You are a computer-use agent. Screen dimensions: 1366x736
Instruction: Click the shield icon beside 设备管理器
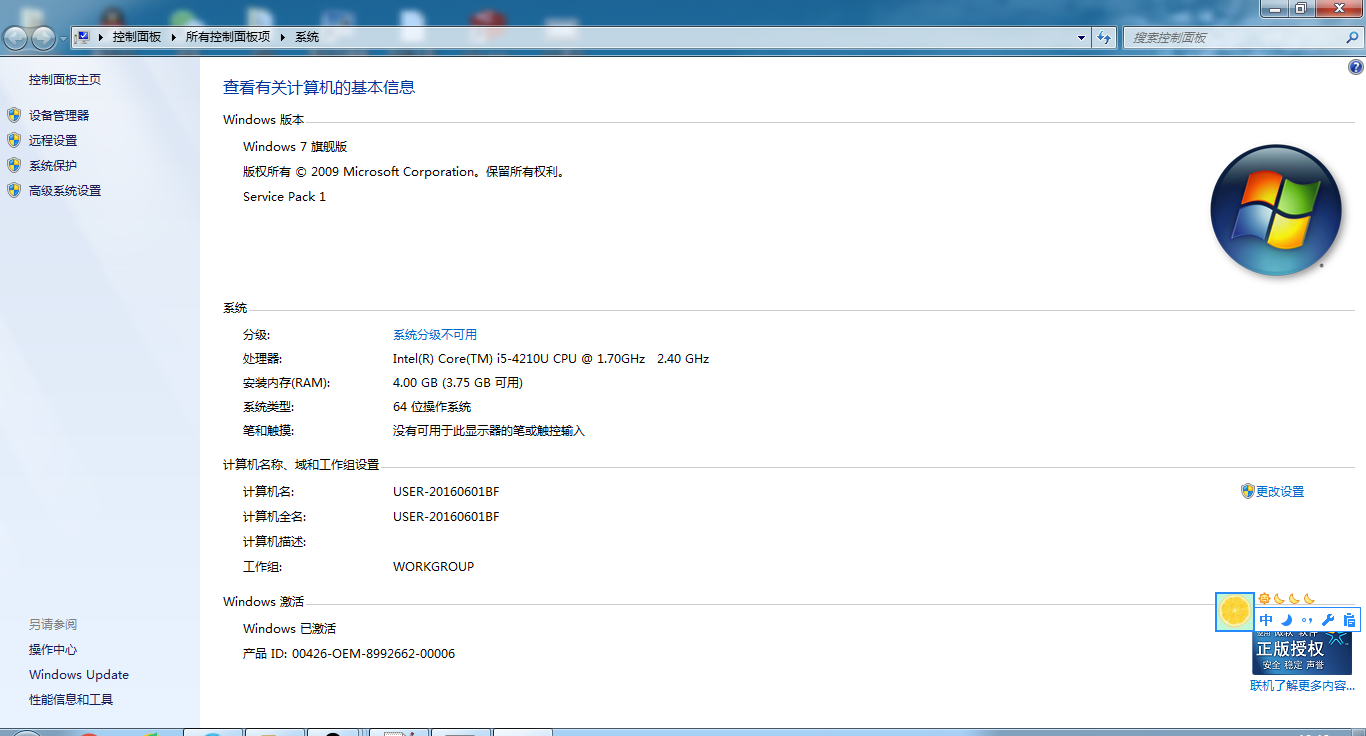tap(14, 115)
